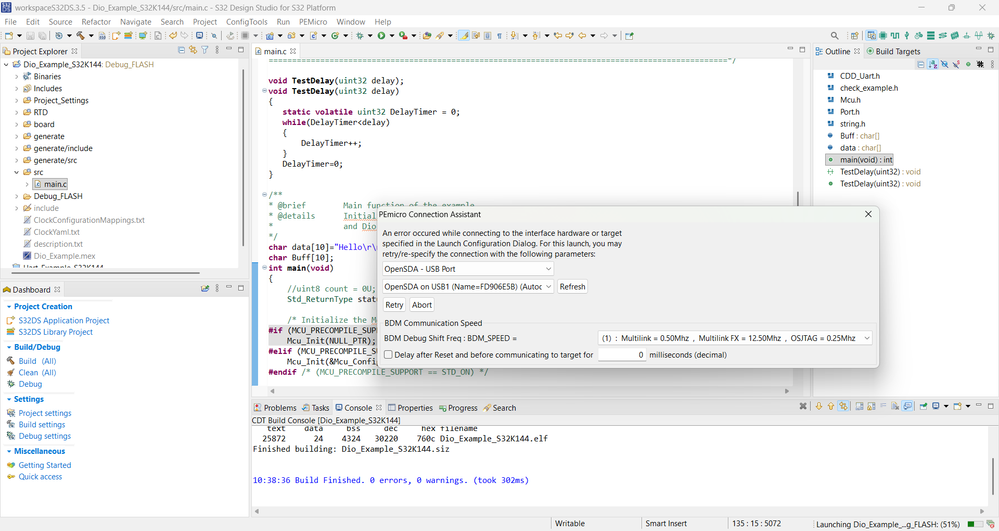Click the Open Perspective icon in toolbar
This screenshot has height=531, width=999.
coord(855,36)
